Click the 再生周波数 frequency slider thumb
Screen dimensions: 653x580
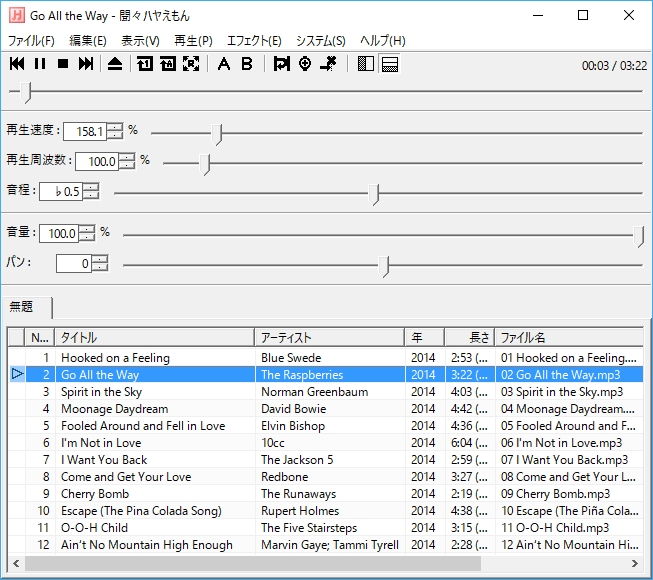[204, 164]
